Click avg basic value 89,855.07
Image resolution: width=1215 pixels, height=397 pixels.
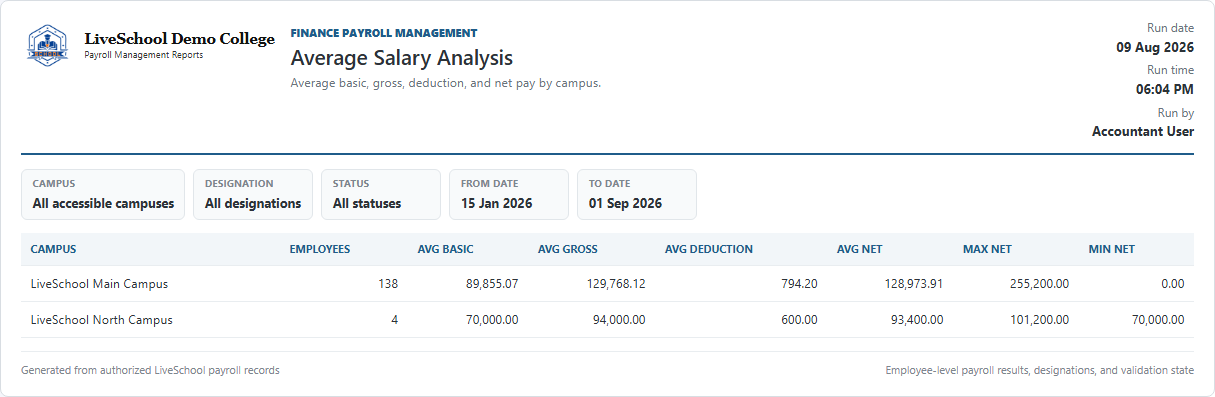point(492,284)
